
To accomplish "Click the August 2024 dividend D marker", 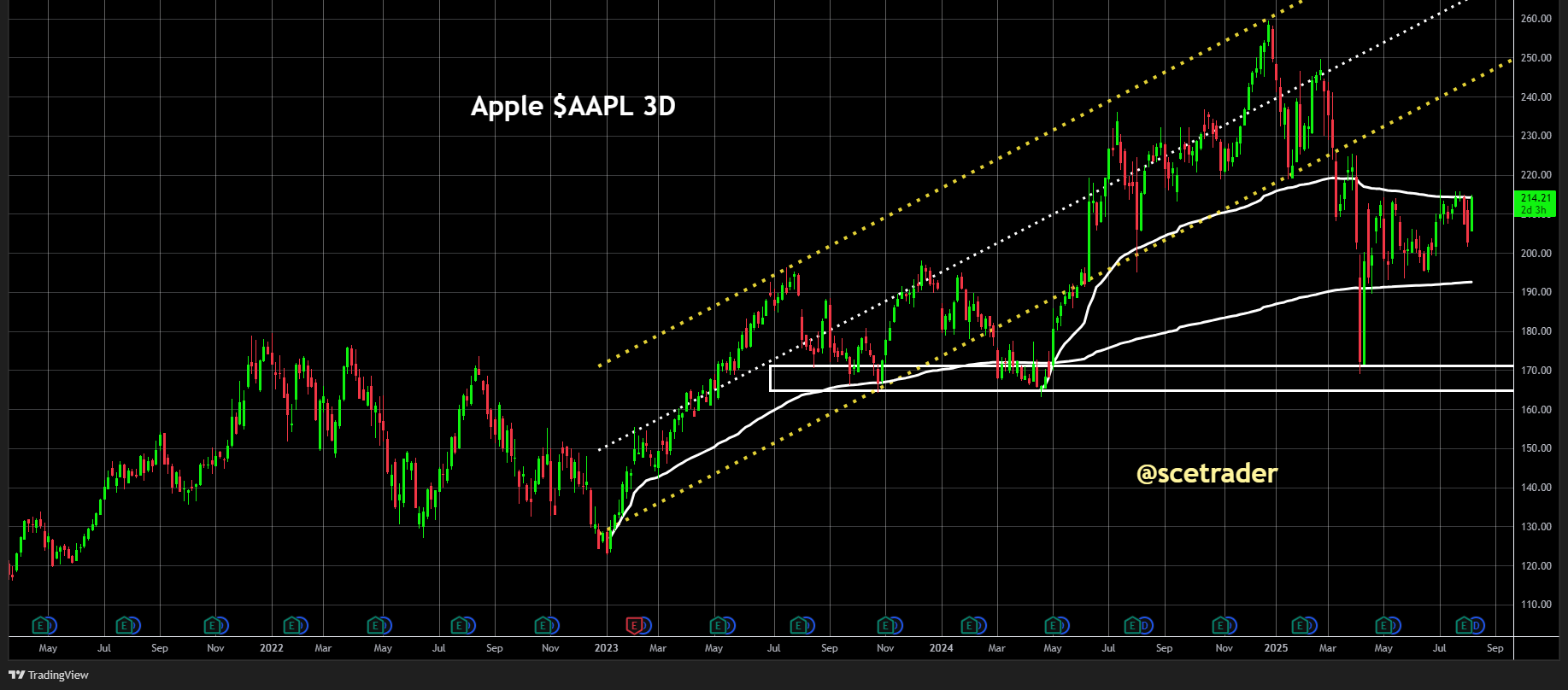I will [1145, 626].
